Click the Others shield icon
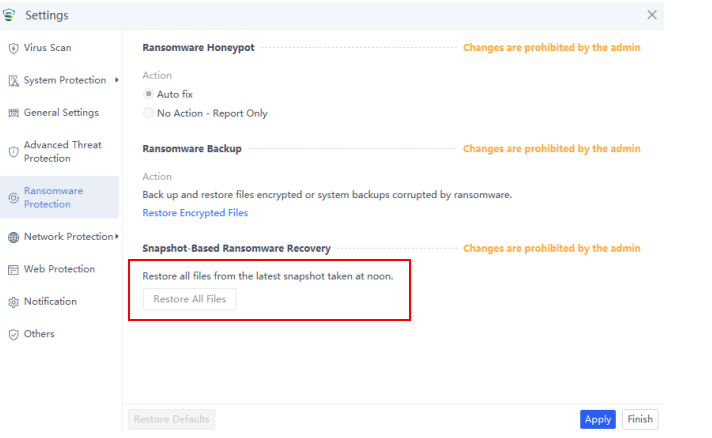 pyautogui.click(x=13, y=335)
